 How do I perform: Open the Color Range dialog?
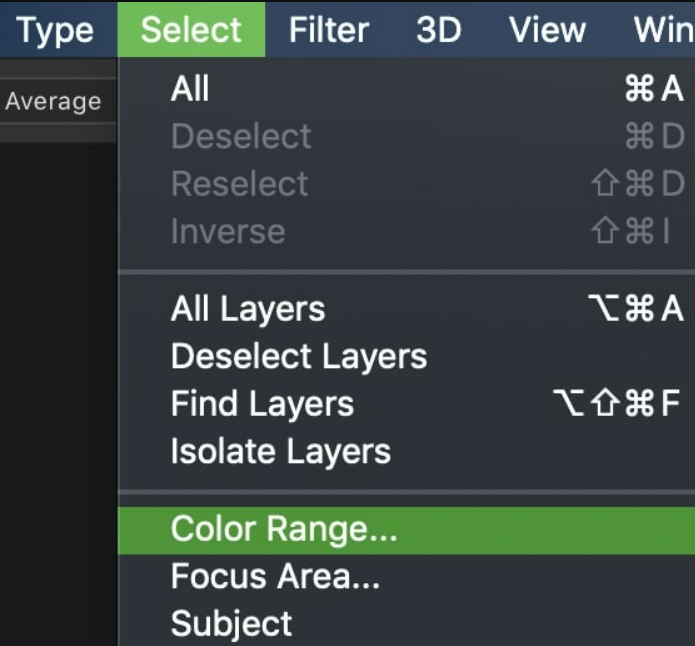tap(284, 529)
